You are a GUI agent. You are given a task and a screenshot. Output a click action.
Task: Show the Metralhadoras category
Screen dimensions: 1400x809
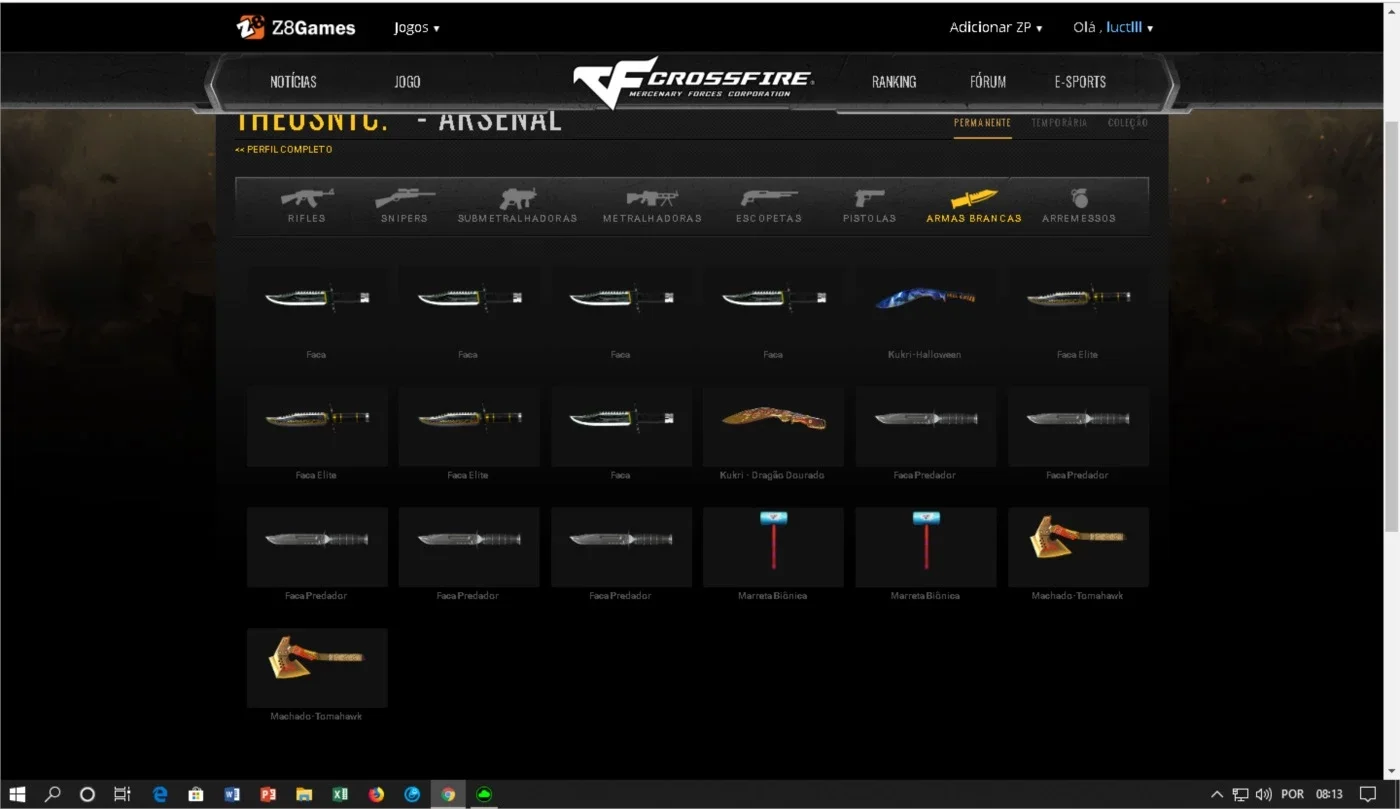tap(652, 206)
